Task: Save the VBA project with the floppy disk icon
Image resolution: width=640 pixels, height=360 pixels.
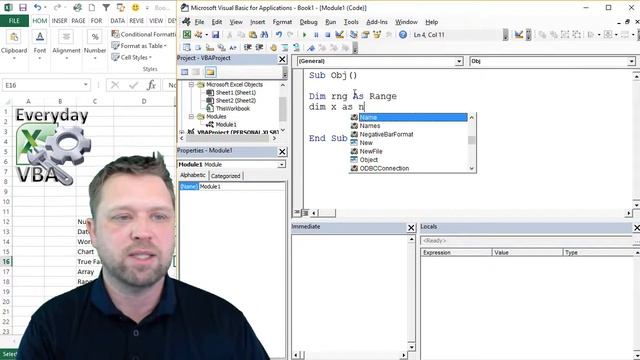Action: tap(216, 35)
